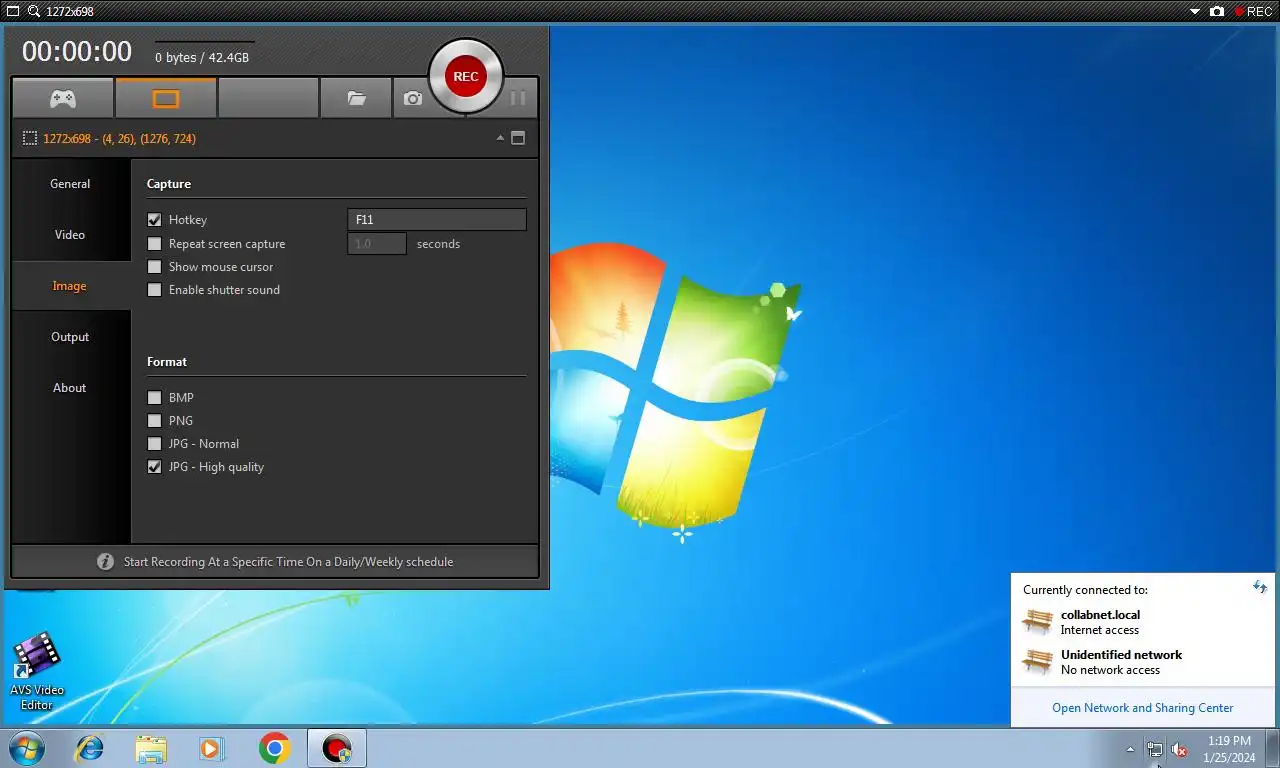This screenshot has width=1280, height=768.
Task: Show hidden tray icons arrow
Action: pyautogui.click(x=1131, y=749)
